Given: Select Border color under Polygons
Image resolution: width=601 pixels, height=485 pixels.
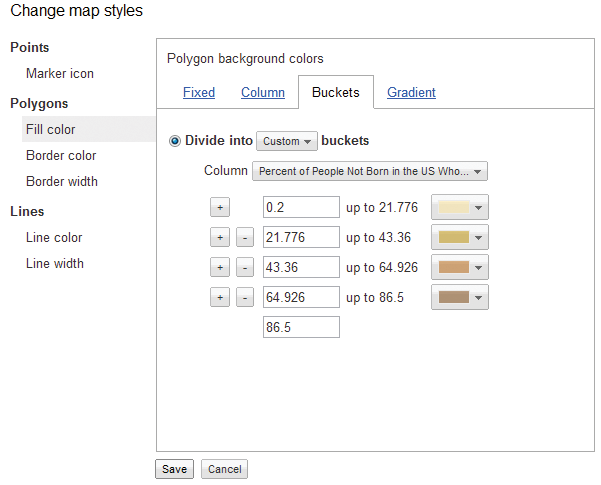Looking at the screenshot, I should click(x=60, y=156).
